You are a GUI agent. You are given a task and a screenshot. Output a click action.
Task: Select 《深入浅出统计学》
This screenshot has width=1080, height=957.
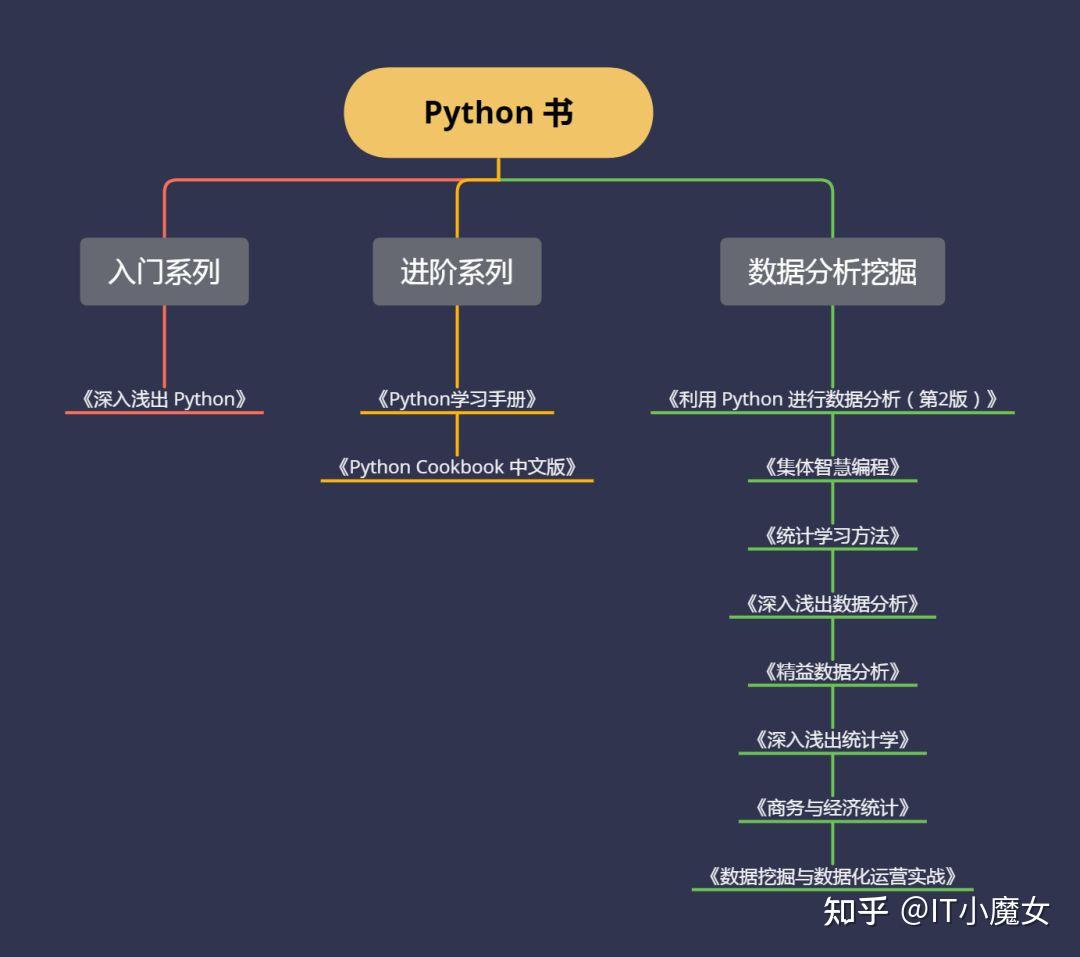[833, 737]
